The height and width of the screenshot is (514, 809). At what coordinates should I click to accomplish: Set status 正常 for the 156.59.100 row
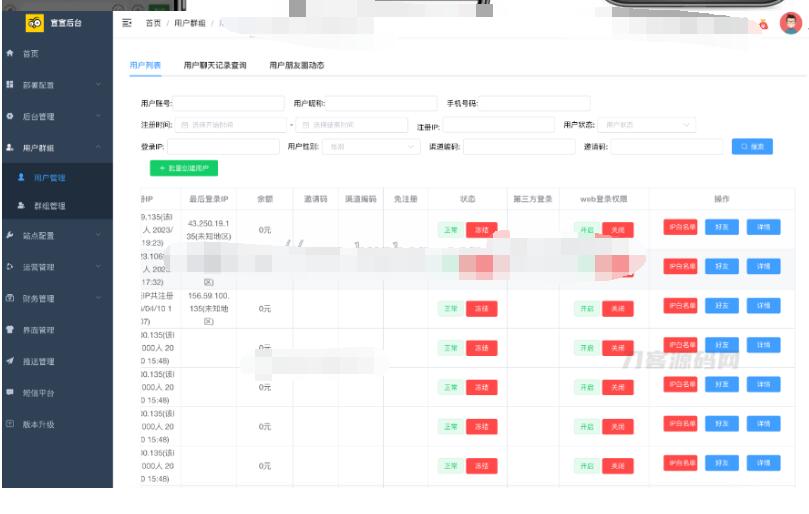pos(451,309)
